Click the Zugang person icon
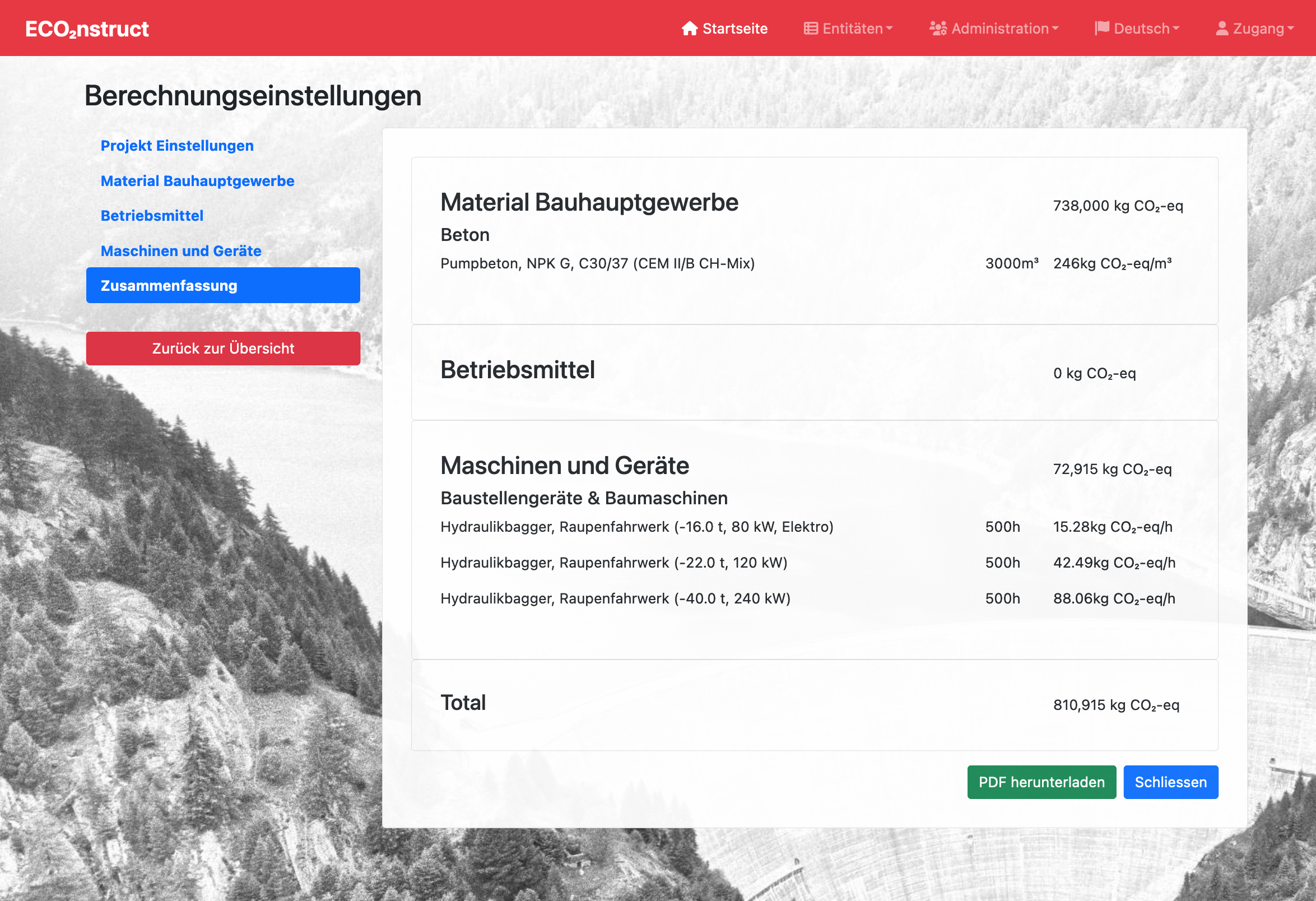The image size is (1316, 901). point(1222,29)
